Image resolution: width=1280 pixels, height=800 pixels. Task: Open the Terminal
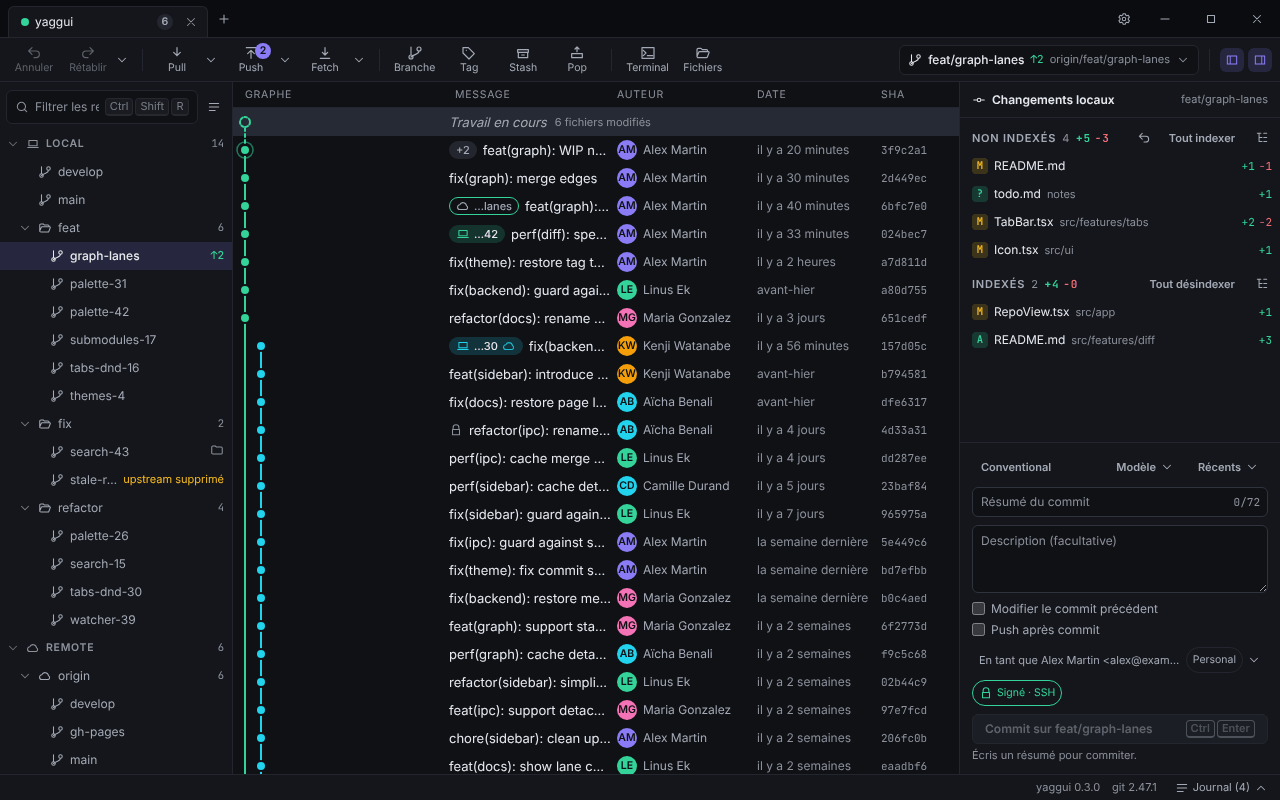(647, 59)
